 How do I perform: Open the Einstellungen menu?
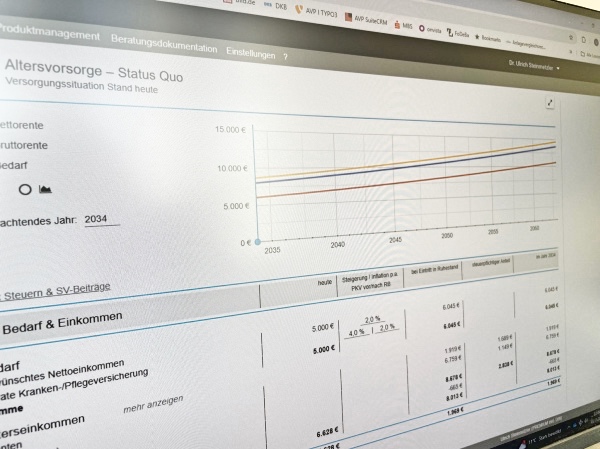point(250,54)
